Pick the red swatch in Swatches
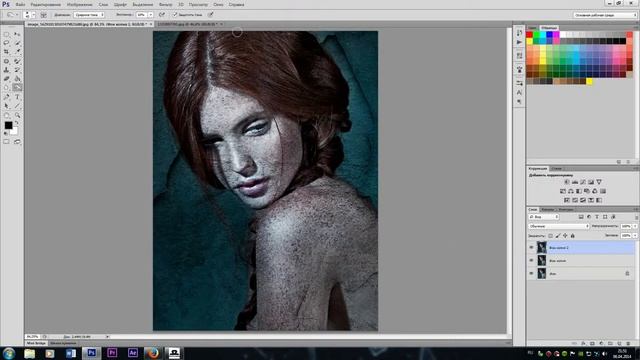 530,35
